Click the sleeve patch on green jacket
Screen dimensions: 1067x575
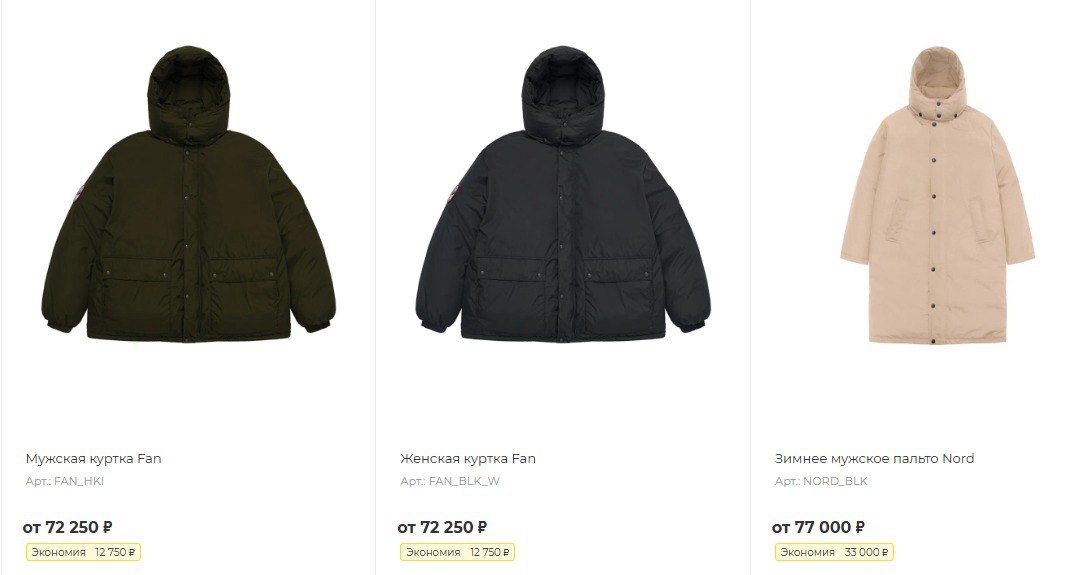point(78,195)
